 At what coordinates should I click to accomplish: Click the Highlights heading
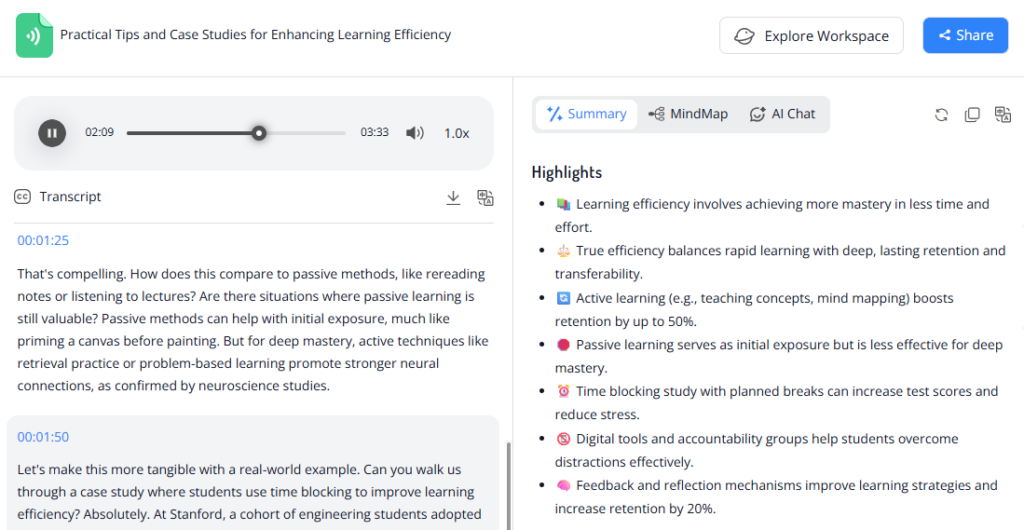pyautogui.click(x=567, y=172)
